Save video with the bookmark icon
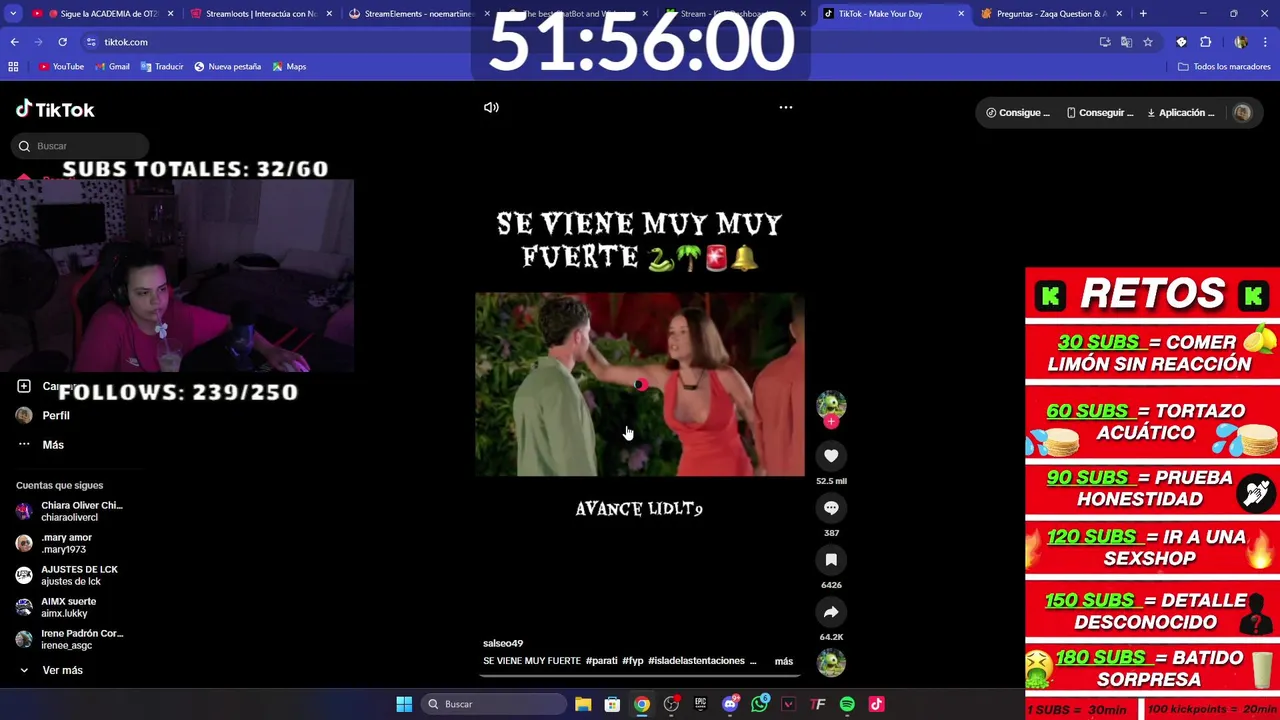The width and height of the screenshot is (1280, 720). 831,560
